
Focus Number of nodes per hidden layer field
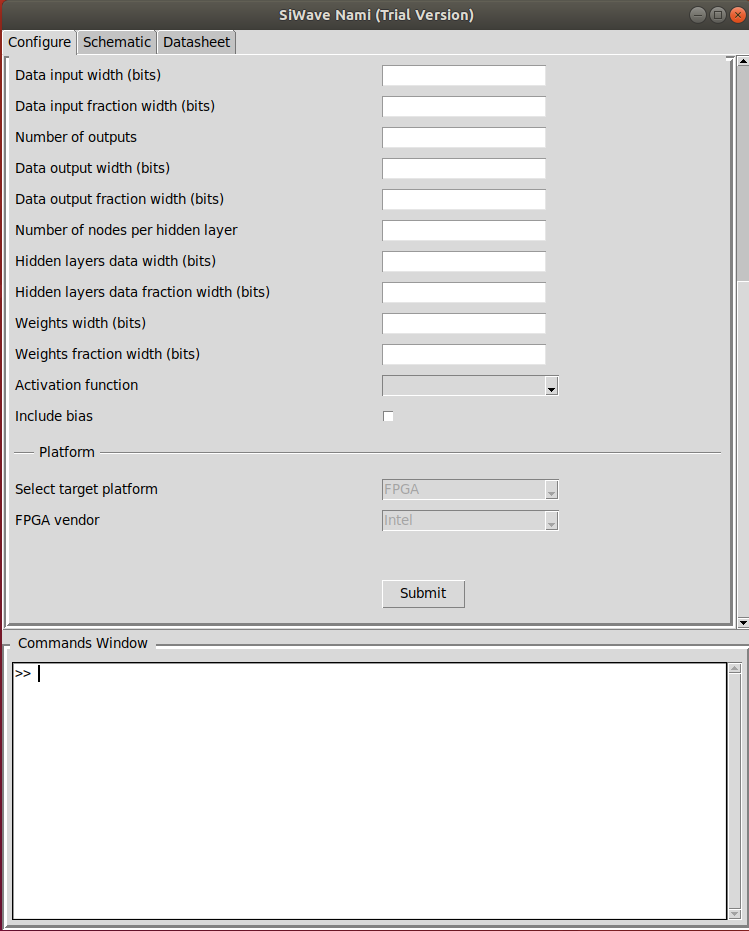pos(464,231)
